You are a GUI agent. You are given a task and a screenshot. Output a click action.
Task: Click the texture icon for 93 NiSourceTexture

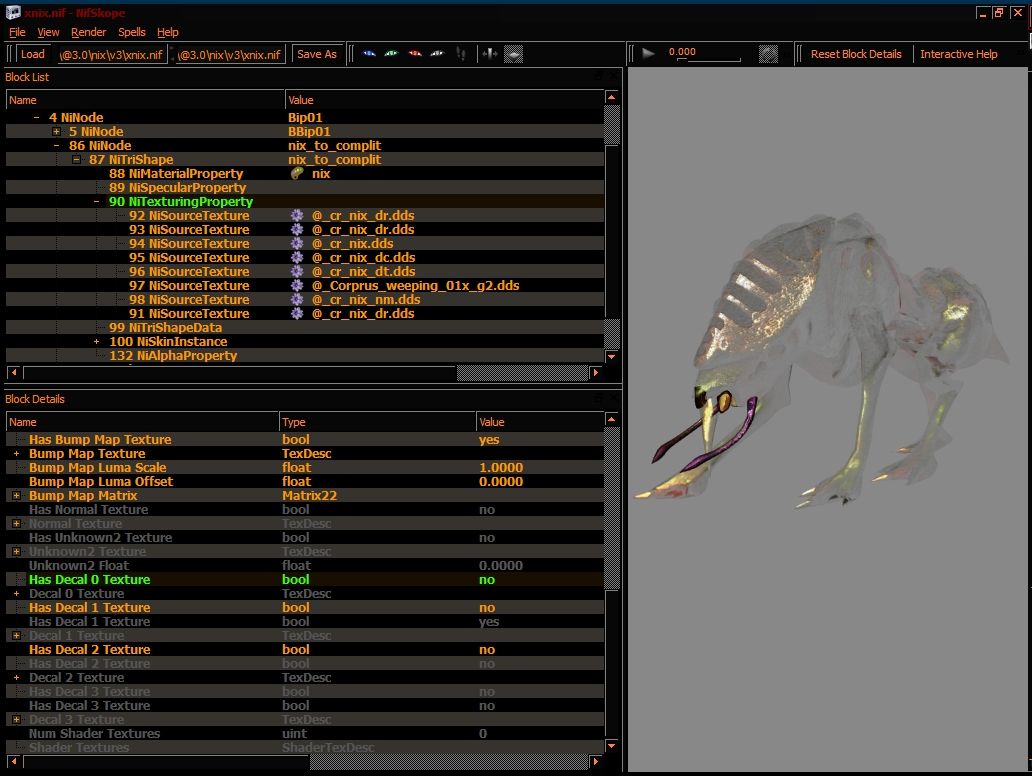pyautogui.click(x=297, y=229)
